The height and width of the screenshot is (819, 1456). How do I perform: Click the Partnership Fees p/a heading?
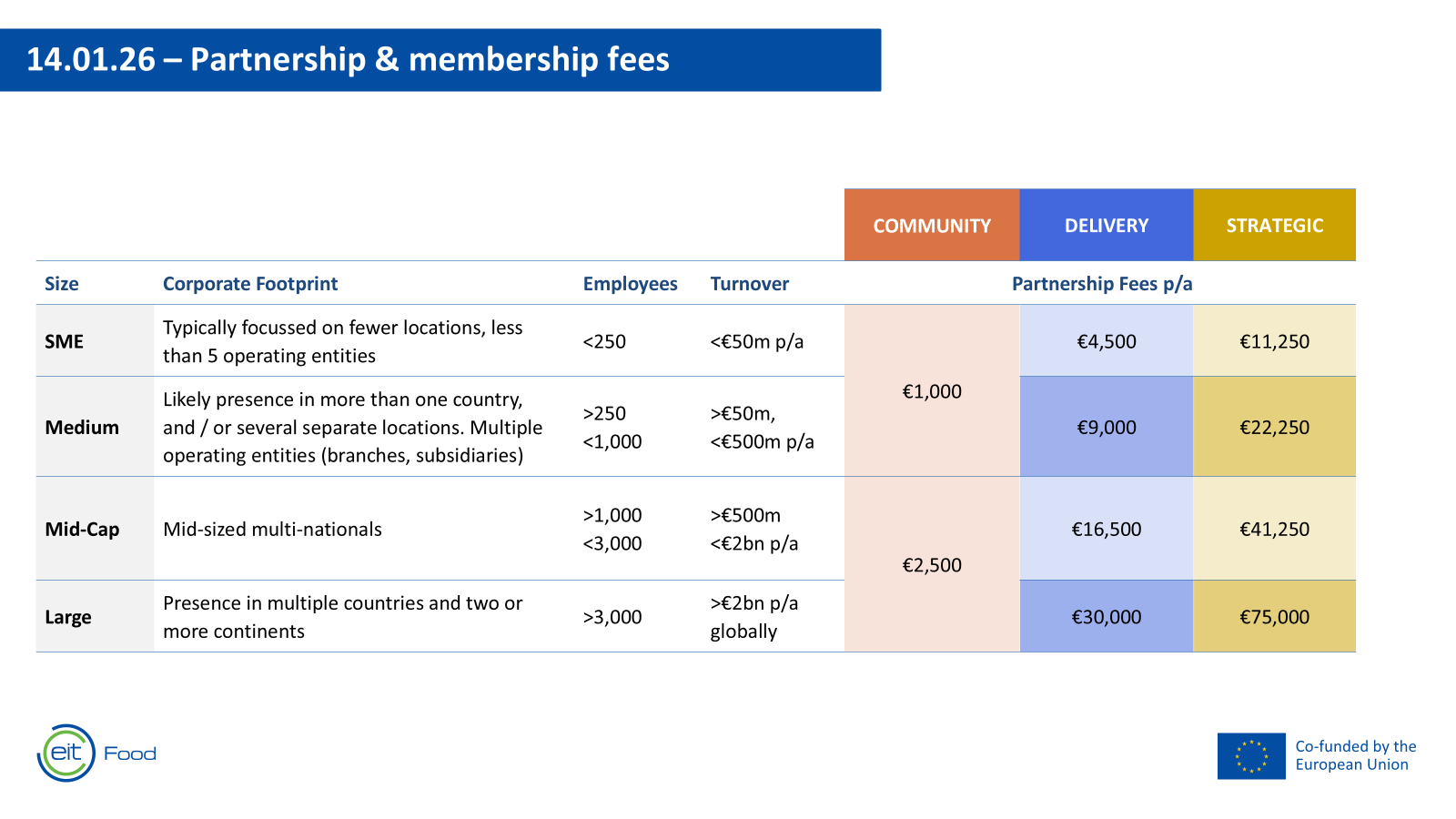1102,284
